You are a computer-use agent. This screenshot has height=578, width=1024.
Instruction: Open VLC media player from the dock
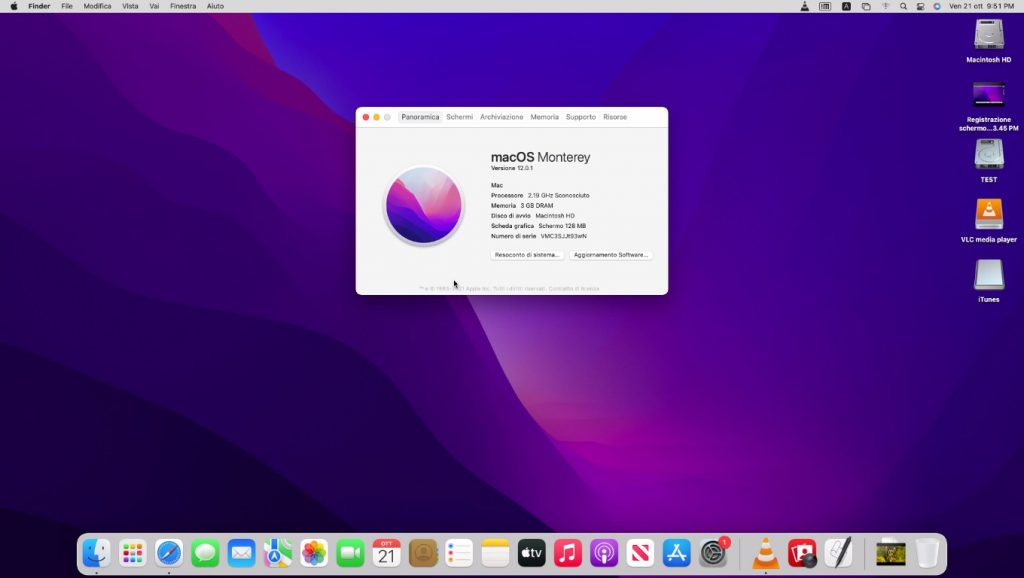pyautogui.click(x=766, y=553)
